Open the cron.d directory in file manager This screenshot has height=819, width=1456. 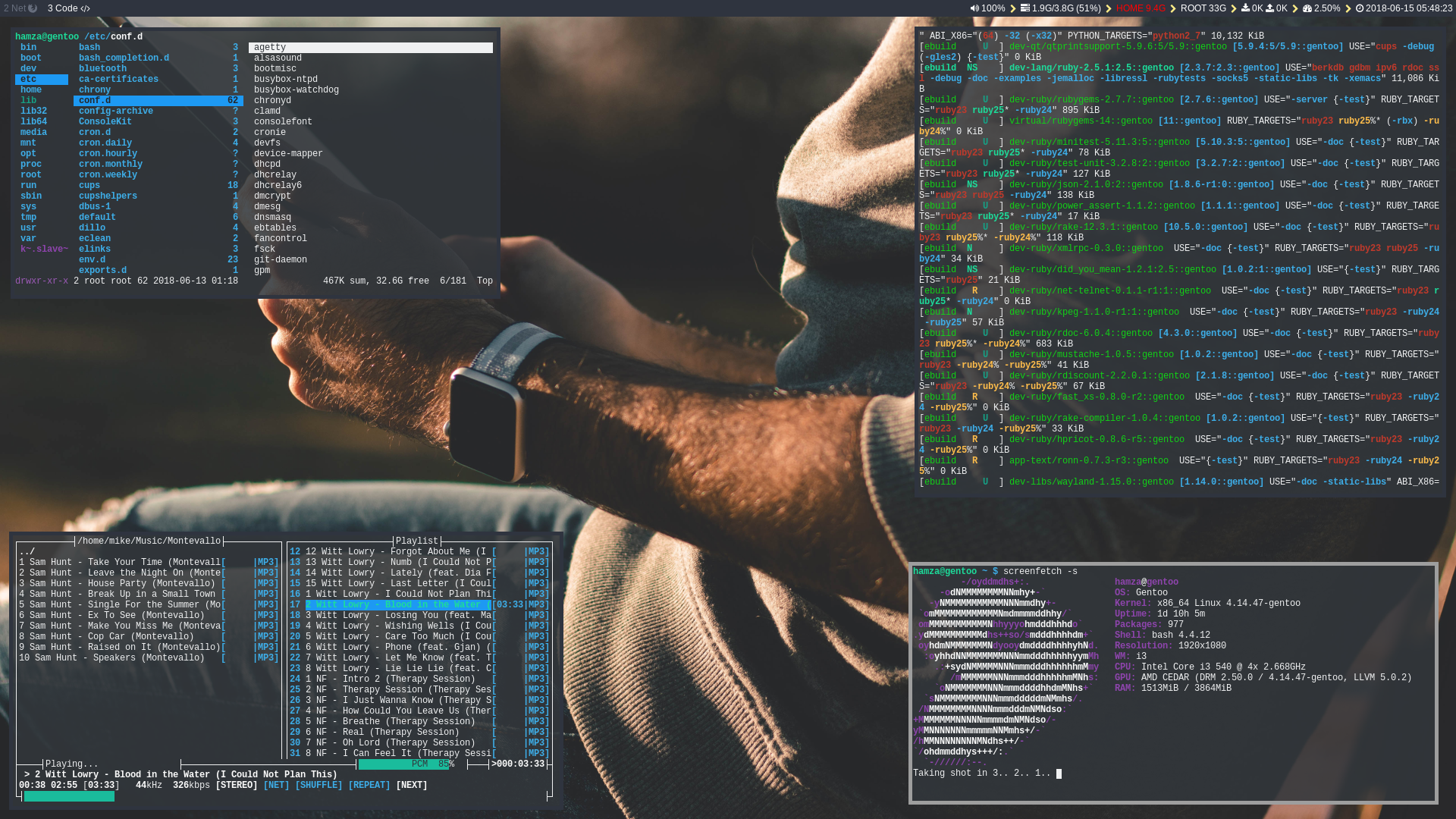coord(95,132)
